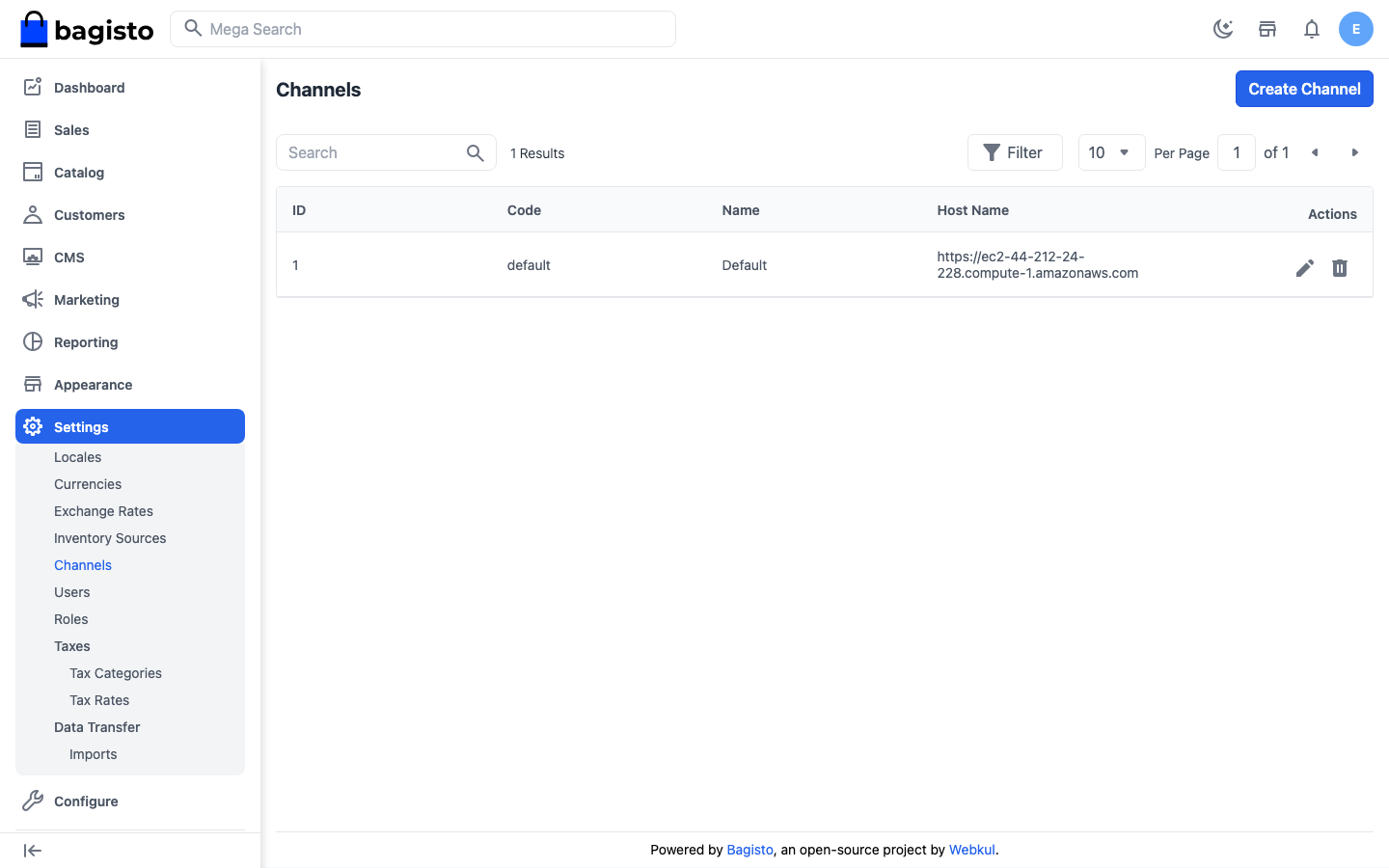Screen dimensions: 1389x868
Task: Focus the Mega Search field
Action: (422, 29)
